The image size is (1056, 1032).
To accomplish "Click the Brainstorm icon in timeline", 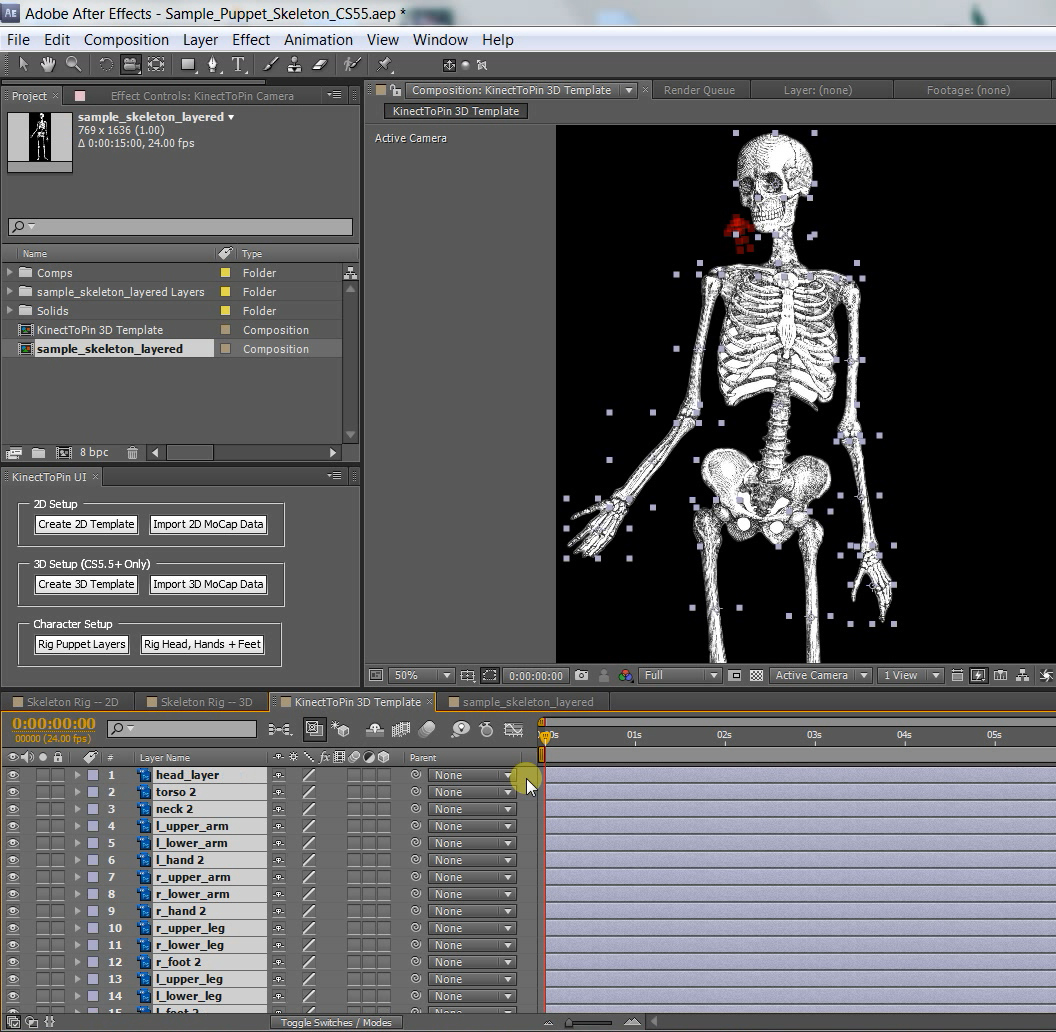I will (x=461, y=729).
